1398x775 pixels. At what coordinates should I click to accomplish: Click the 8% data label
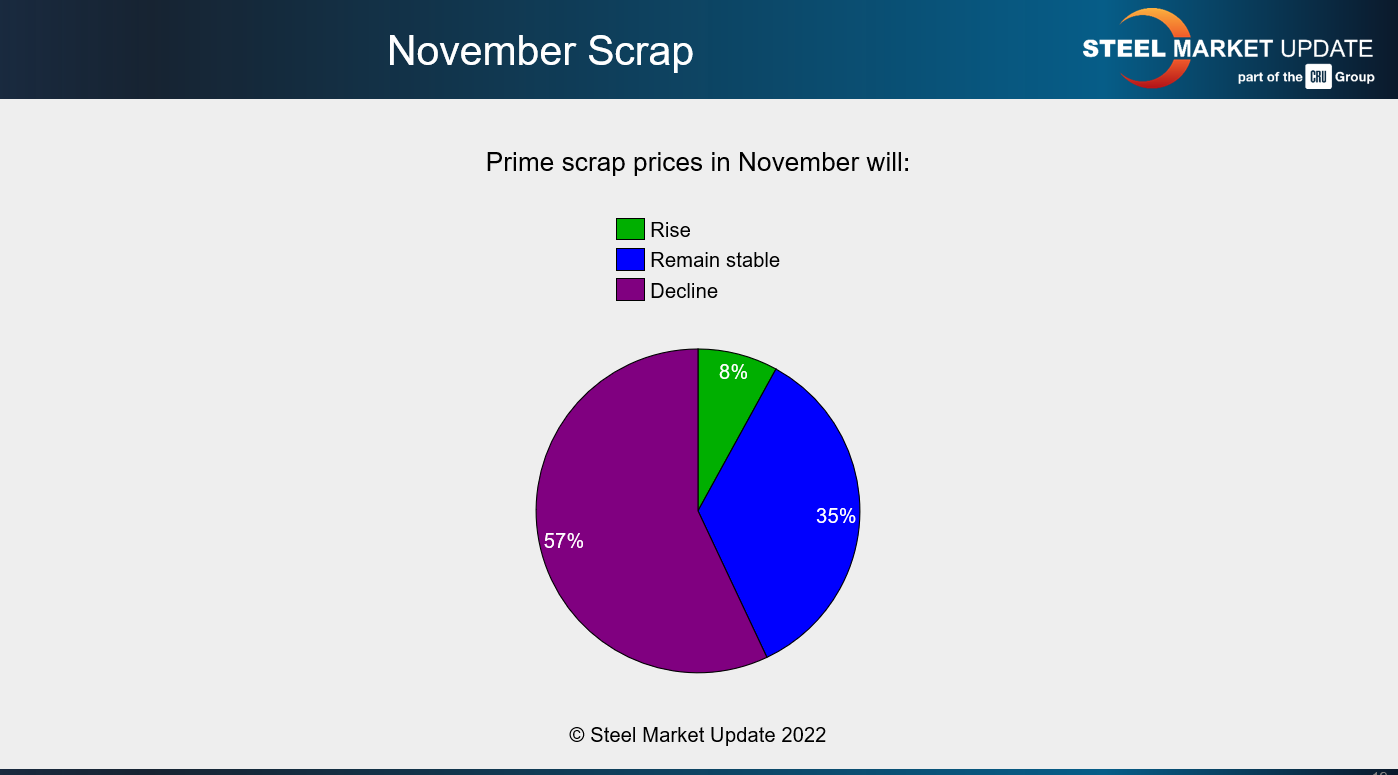pyautogui.click(x=733, y=372)
